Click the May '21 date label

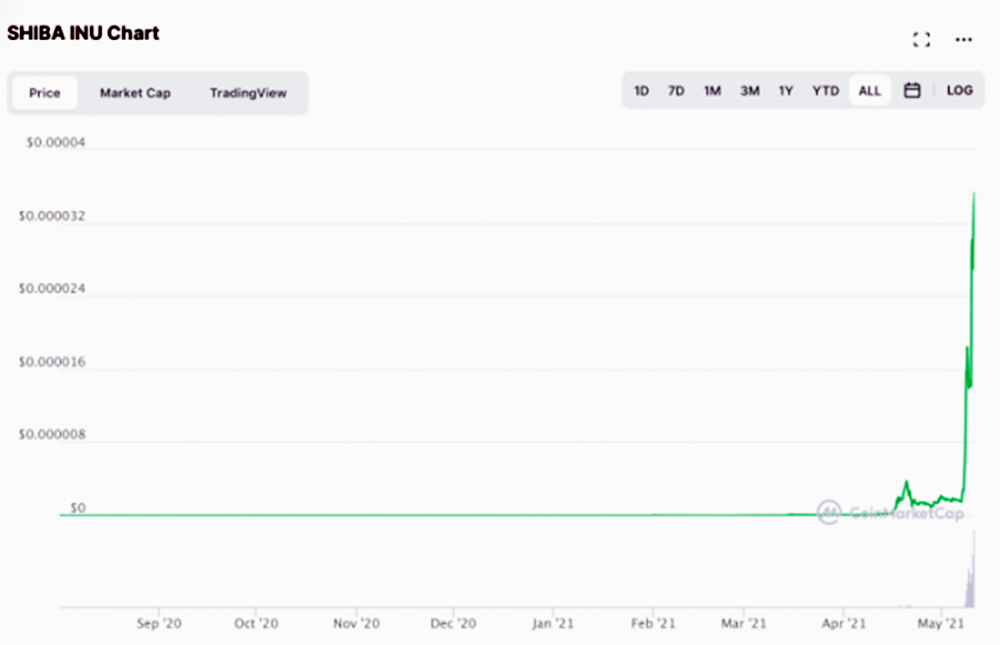pyautogui.click(x=941, y=623)
